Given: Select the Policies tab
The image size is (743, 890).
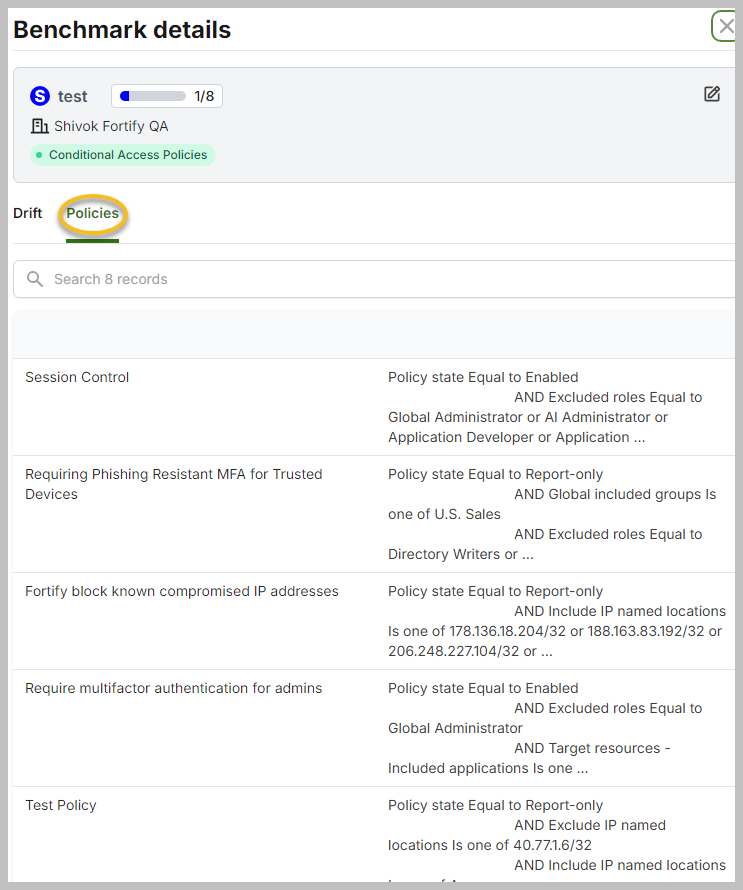Looking at the screenshot, I should 92,213.
